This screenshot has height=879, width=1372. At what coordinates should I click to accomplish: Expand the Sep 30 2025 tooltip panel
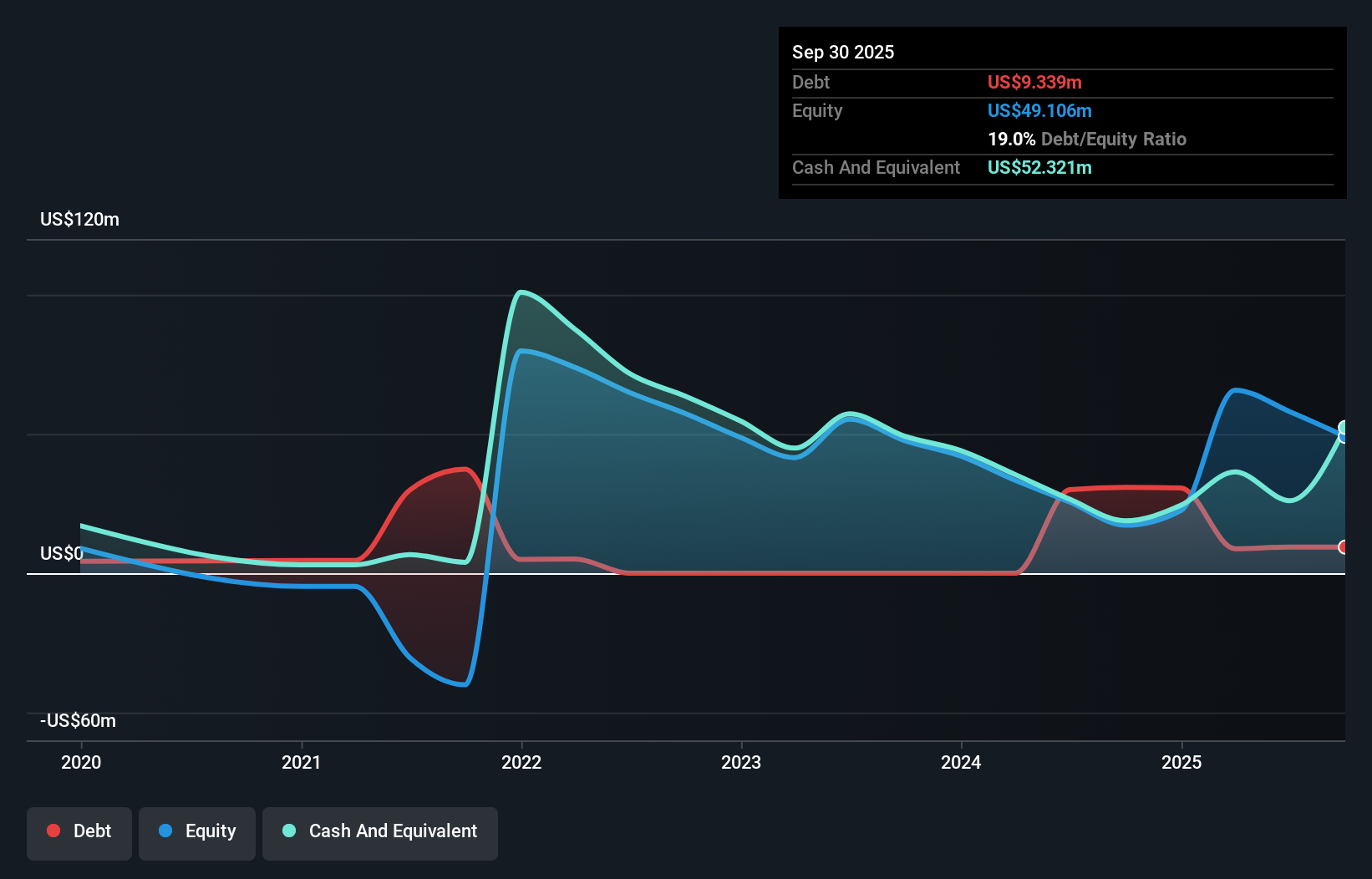[843, 52]
